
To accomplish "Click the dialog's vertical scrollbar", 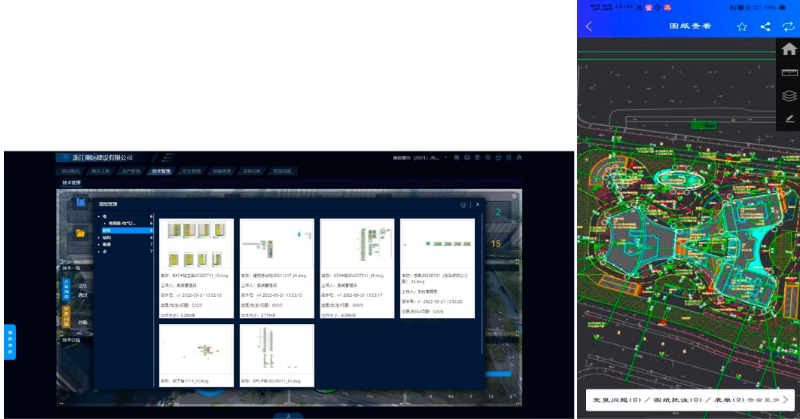I will pos(481,283).
